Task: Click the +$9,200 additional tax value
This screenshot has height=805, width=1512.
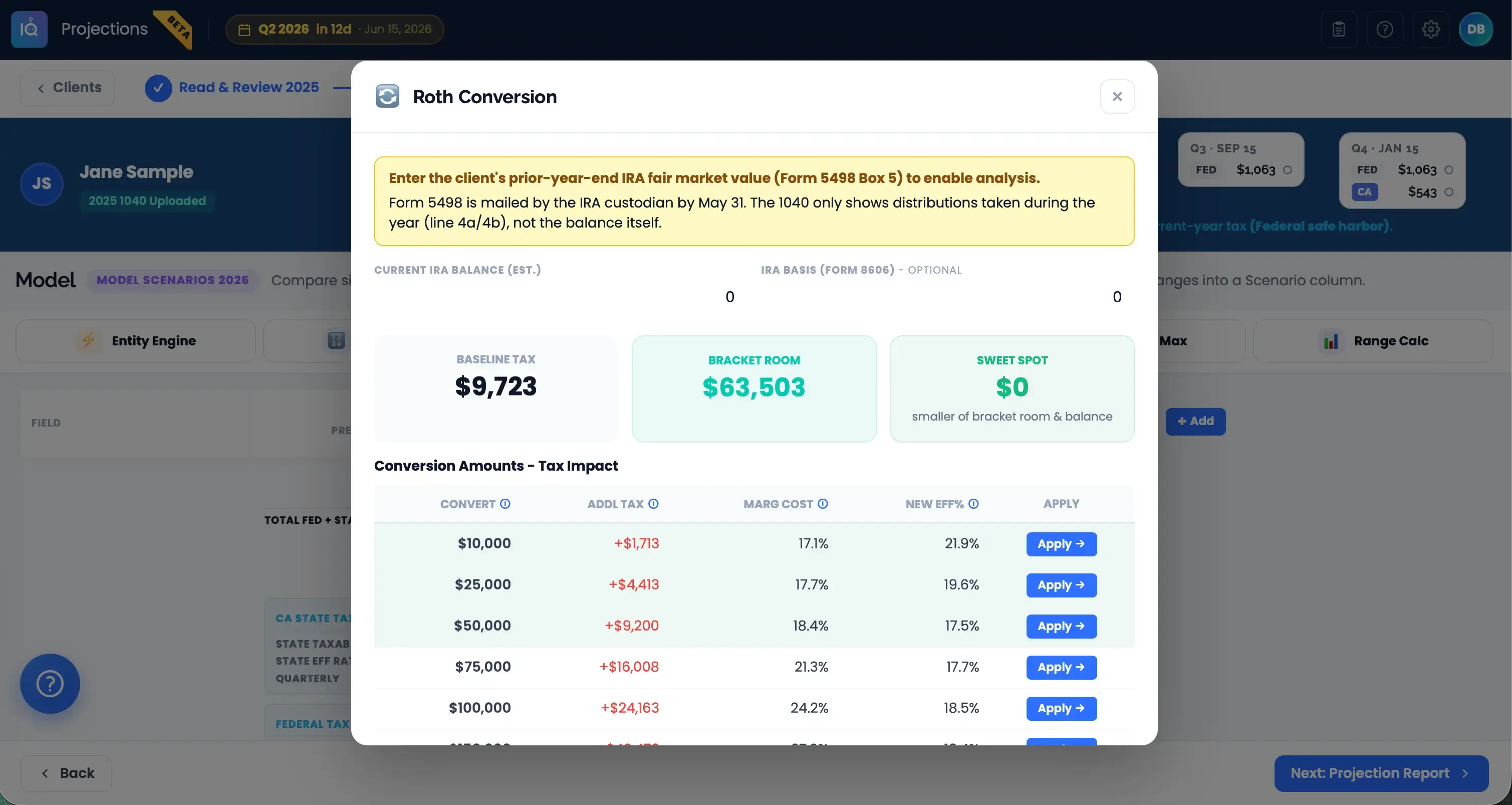Action: 632,626
